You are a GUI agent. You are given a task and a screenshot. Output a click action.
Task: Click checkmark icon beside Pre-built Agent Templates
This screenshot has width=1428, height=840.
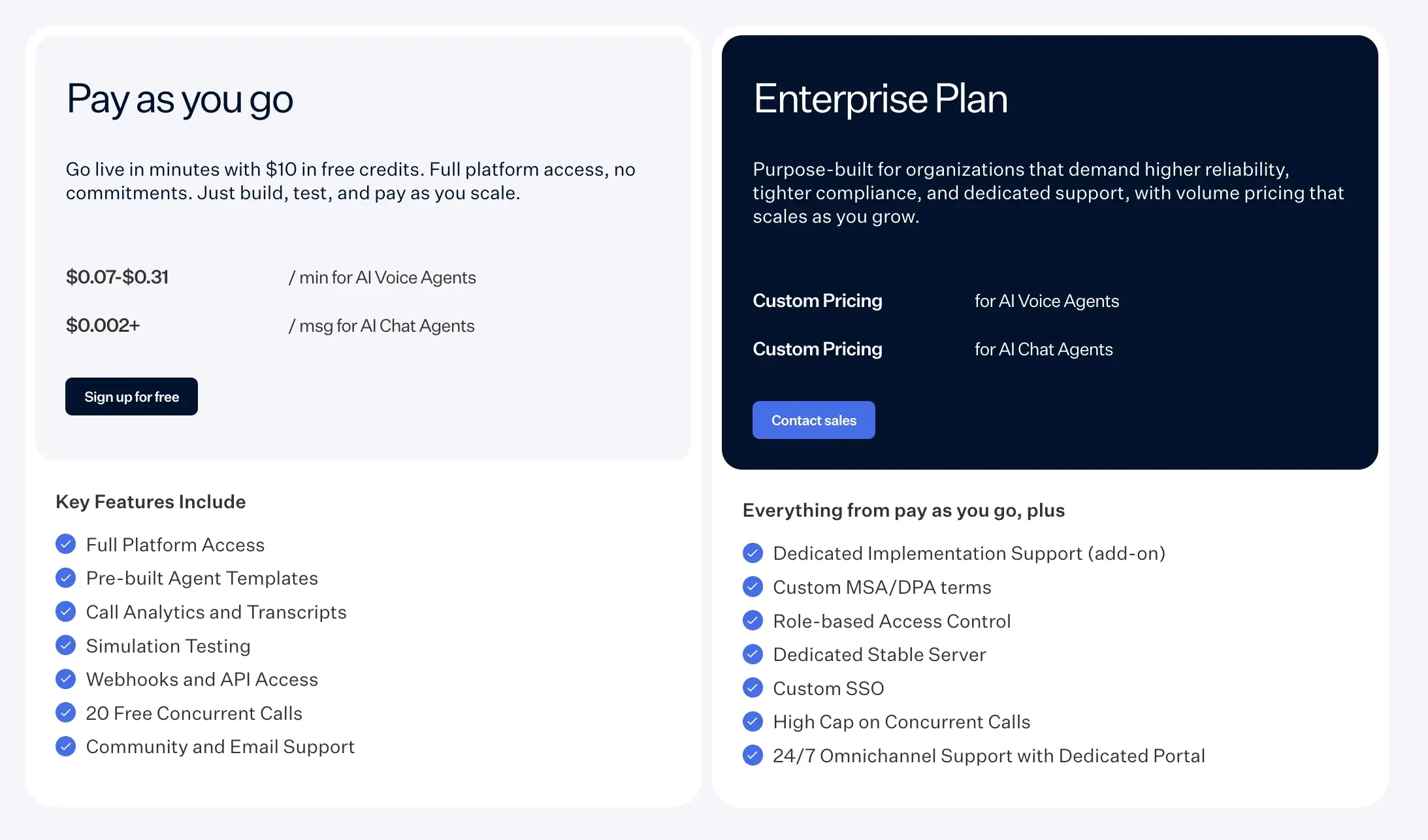65,577
